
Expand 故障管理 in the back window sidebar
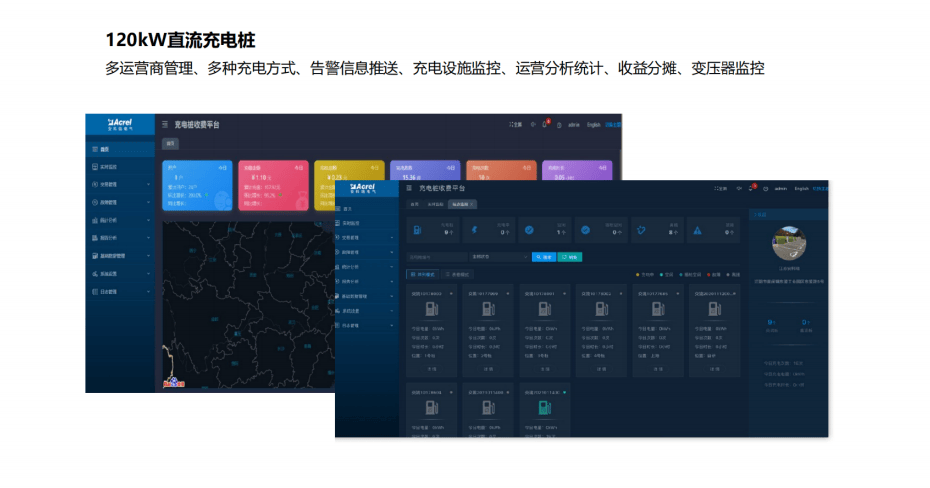(x=120, y=203)
